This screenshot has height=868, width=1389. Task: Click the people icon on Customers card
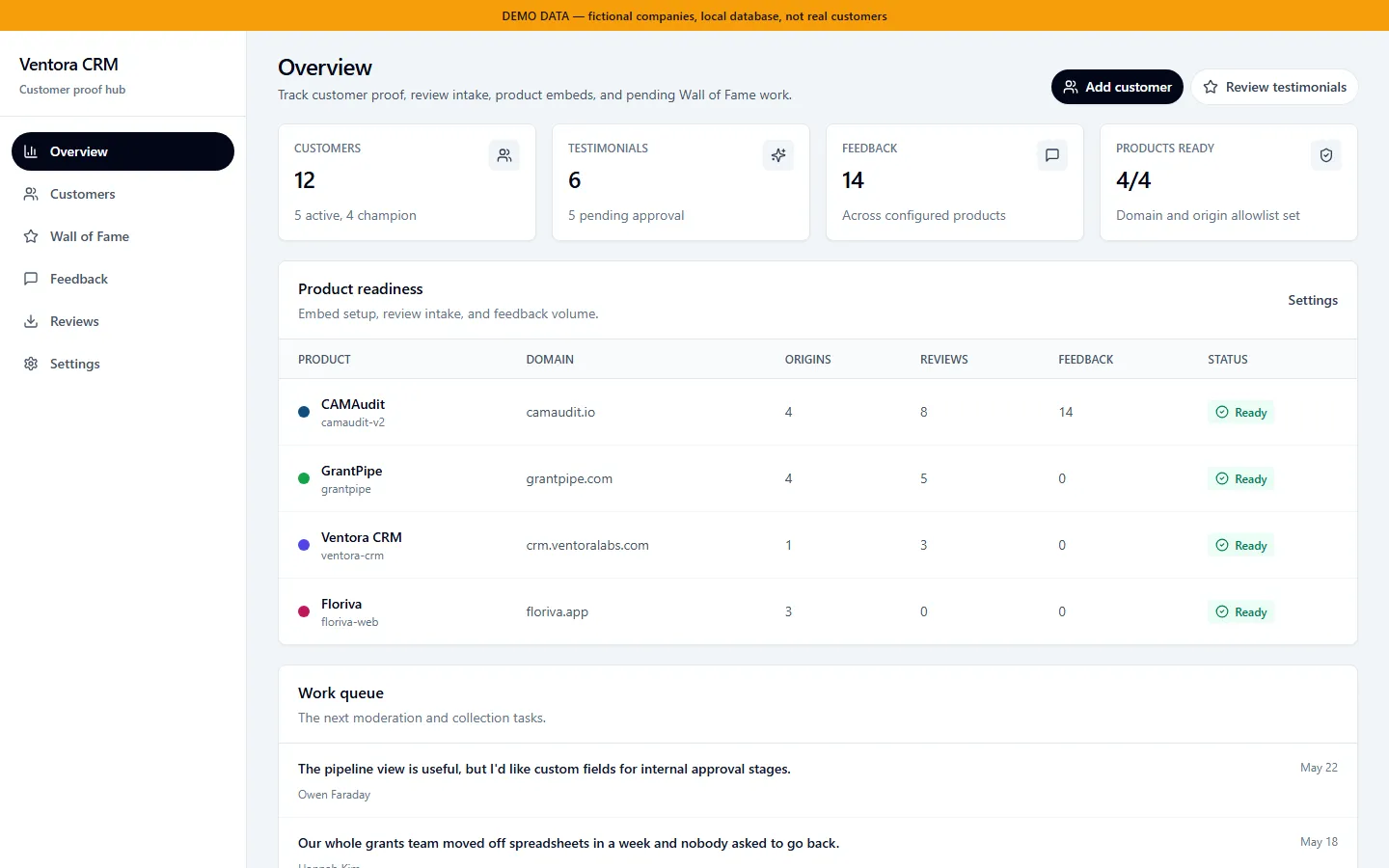pos(504,155)
